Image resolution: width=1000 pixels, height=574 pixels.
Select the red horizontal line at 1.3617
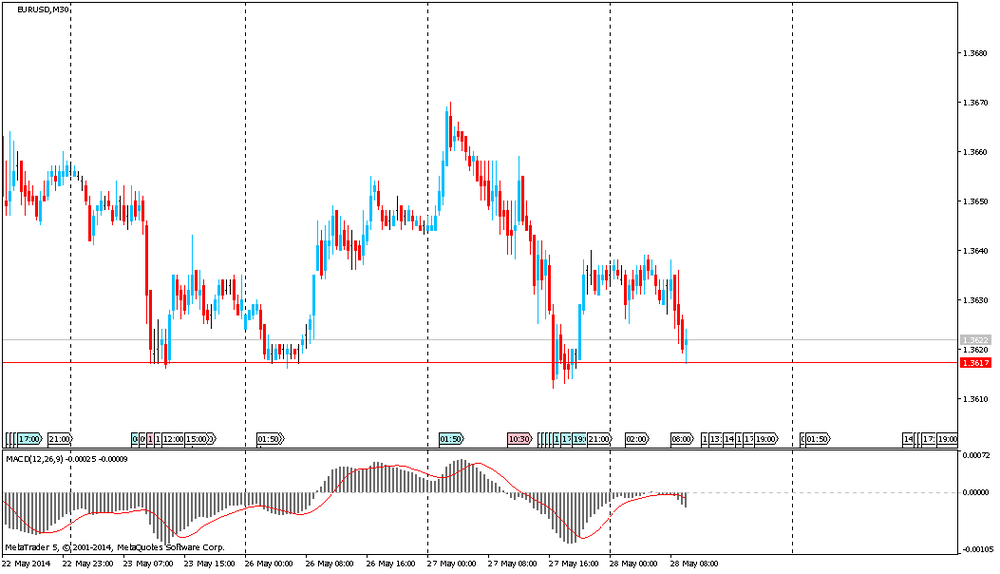[x=400, y=362]
